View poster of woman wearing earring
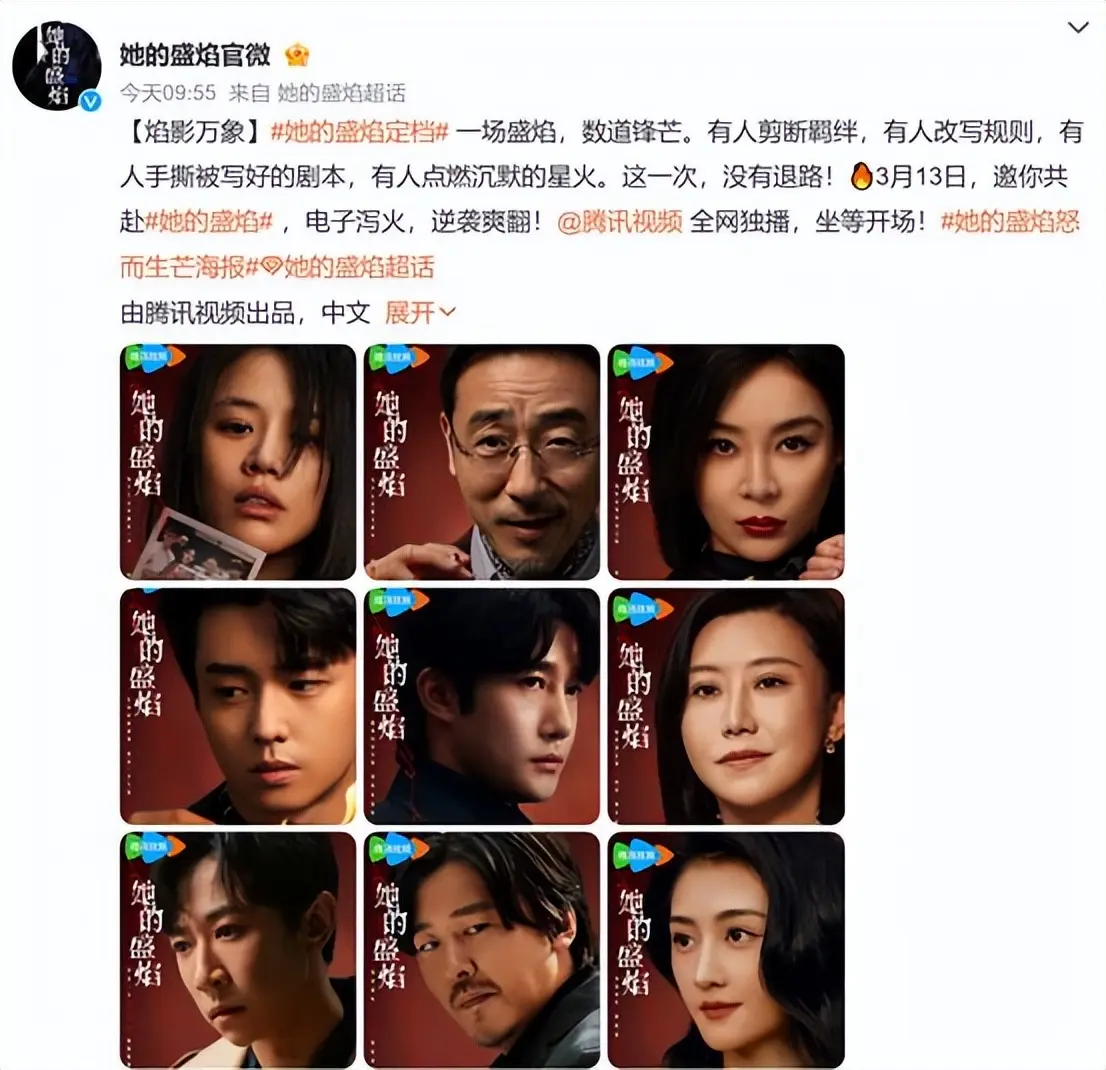The height and width of the screenshot is (1070, 1106). click(726, 706)
